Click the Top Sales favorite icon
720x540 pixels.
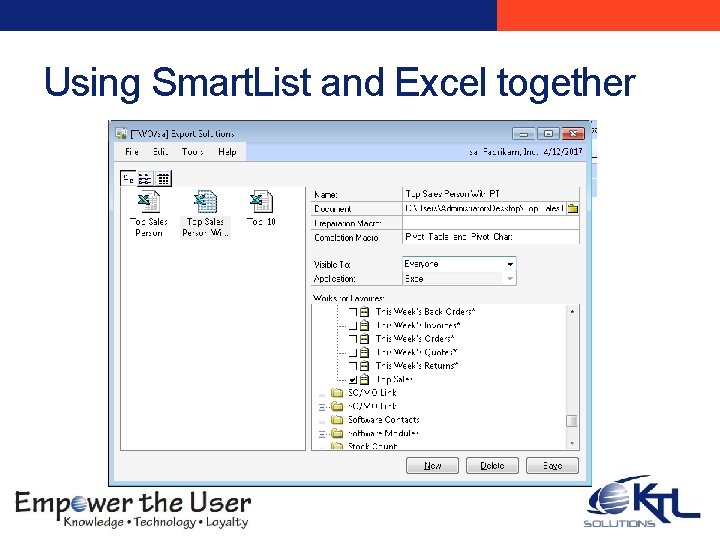(x=365, y=379)
